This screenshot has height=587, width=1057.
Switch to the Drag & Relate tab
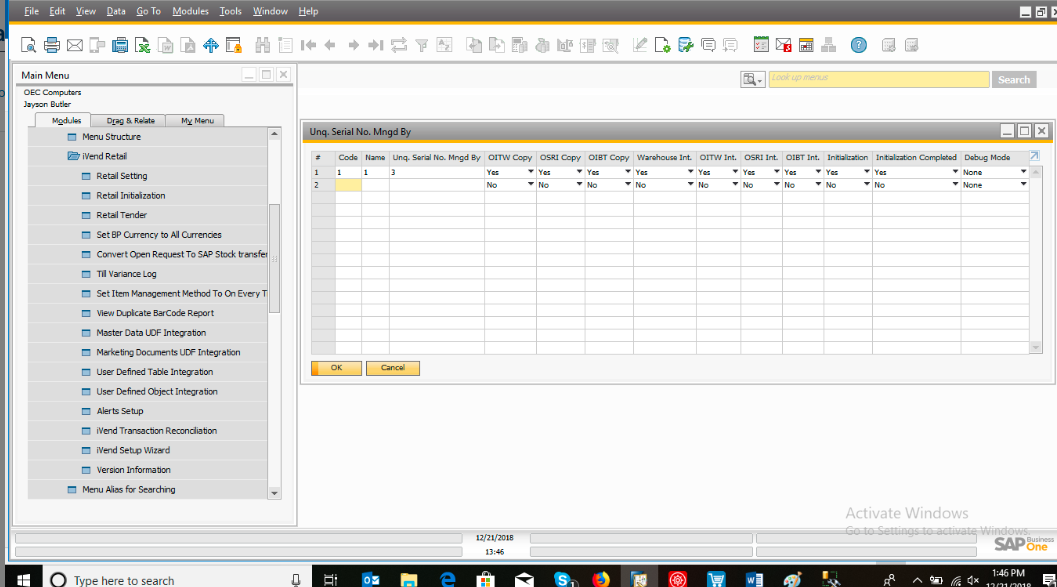click(130, 121)
